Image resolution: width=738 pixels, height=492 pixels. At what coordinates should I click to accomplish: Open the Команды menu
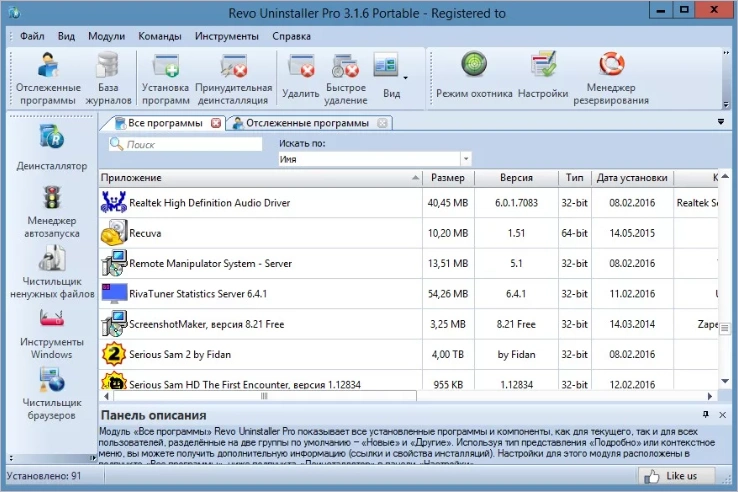160,36
